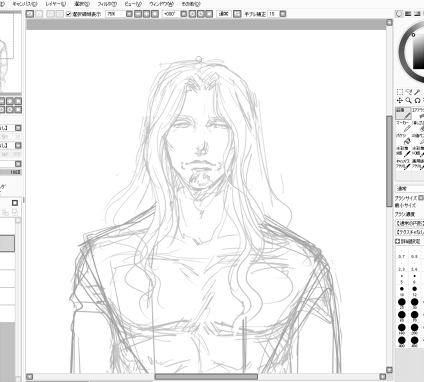424x382 pixels.
Task: Flip the canvas view horizontally
Action: click(x=237, y=14)
